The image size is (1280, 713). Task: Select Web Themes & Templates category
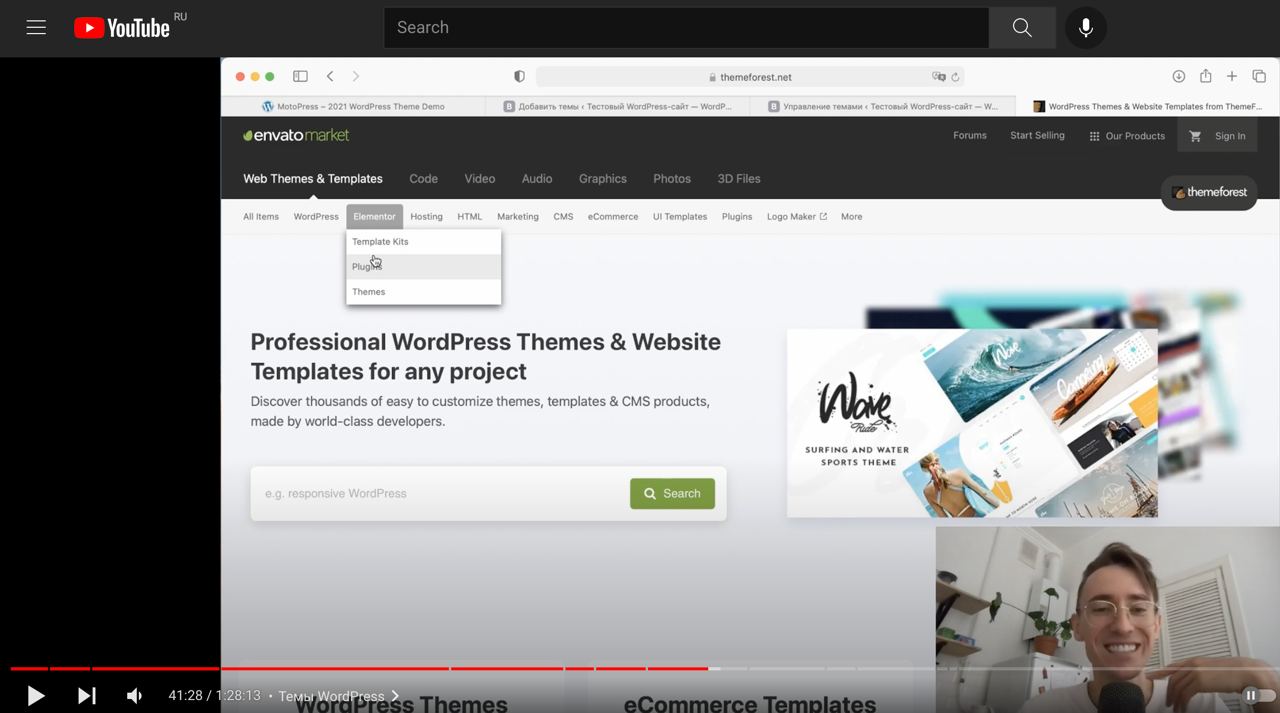click(313, 179)
